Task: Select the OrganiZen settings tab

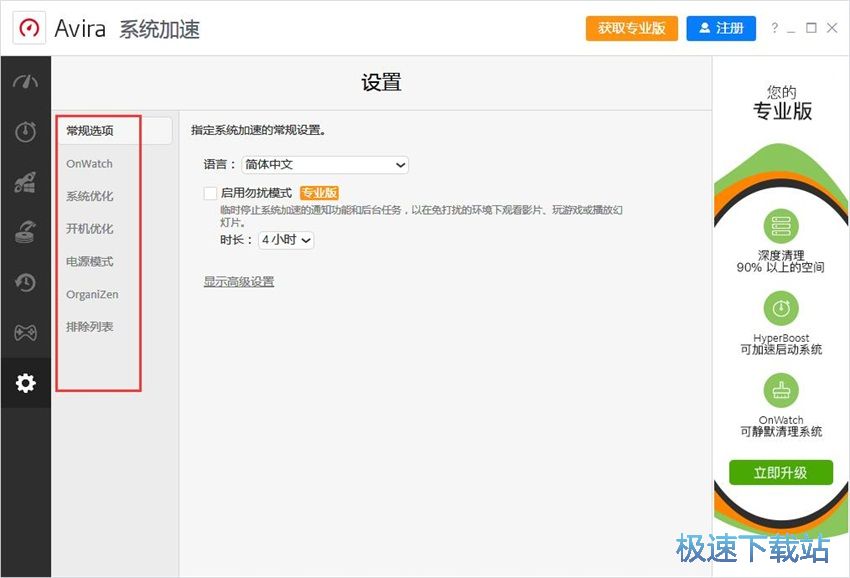Action: (92, 294)
